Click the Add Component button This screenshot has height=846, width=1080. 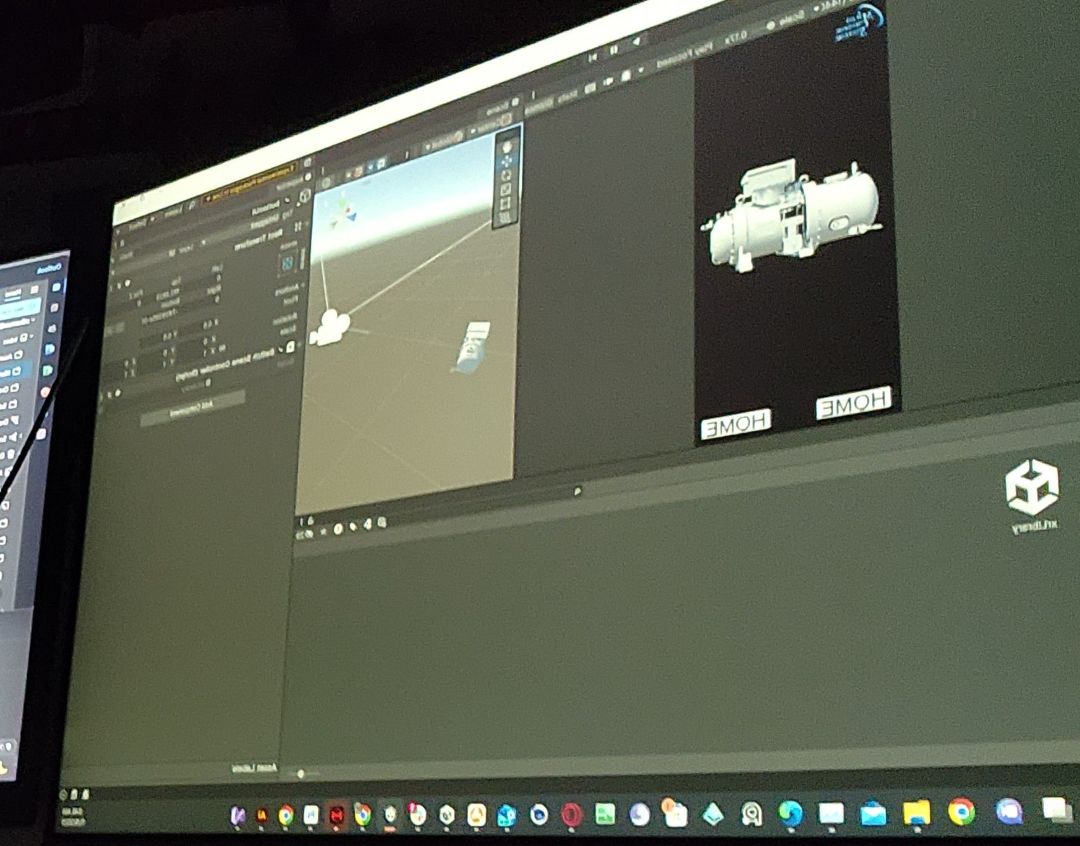click(x=192, y=409)
